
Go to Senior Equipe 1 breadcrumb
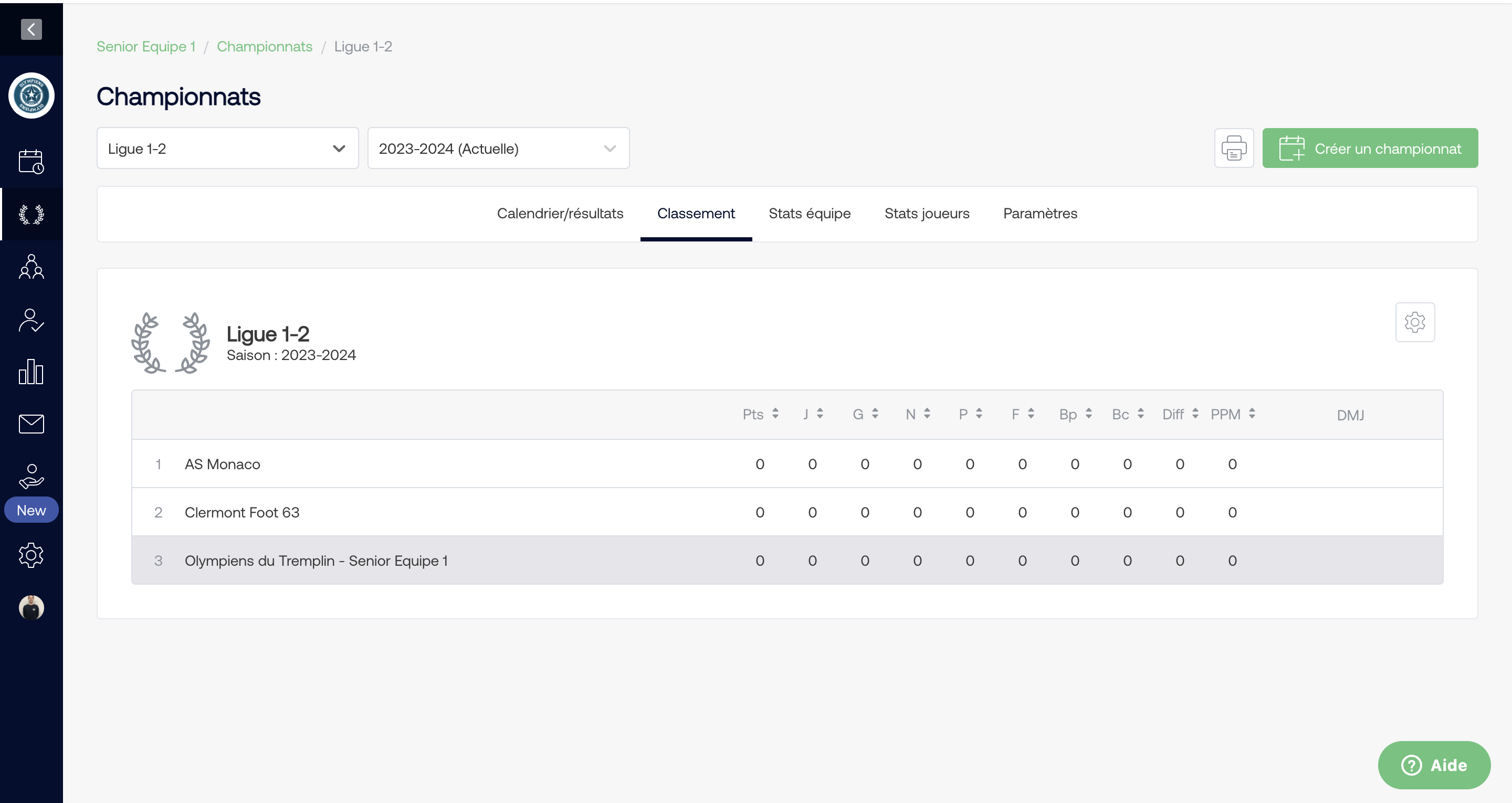click(145, 46)
